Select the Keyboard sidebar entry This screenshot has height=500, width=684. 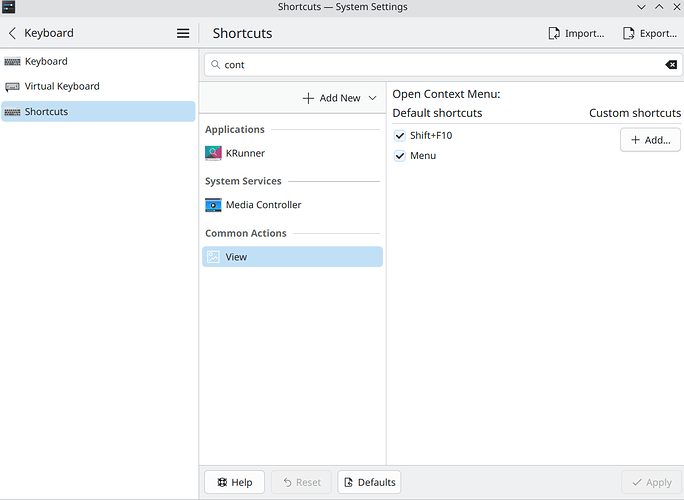pos(98,62)
